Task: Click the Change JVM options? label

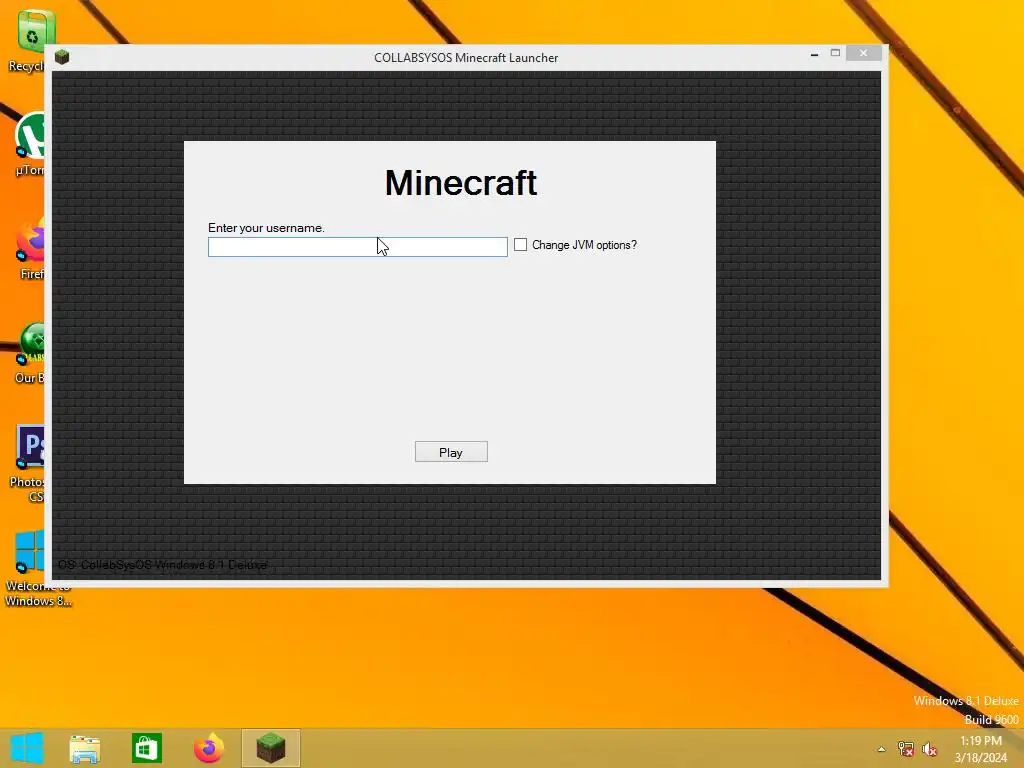Action: (584, 245)
